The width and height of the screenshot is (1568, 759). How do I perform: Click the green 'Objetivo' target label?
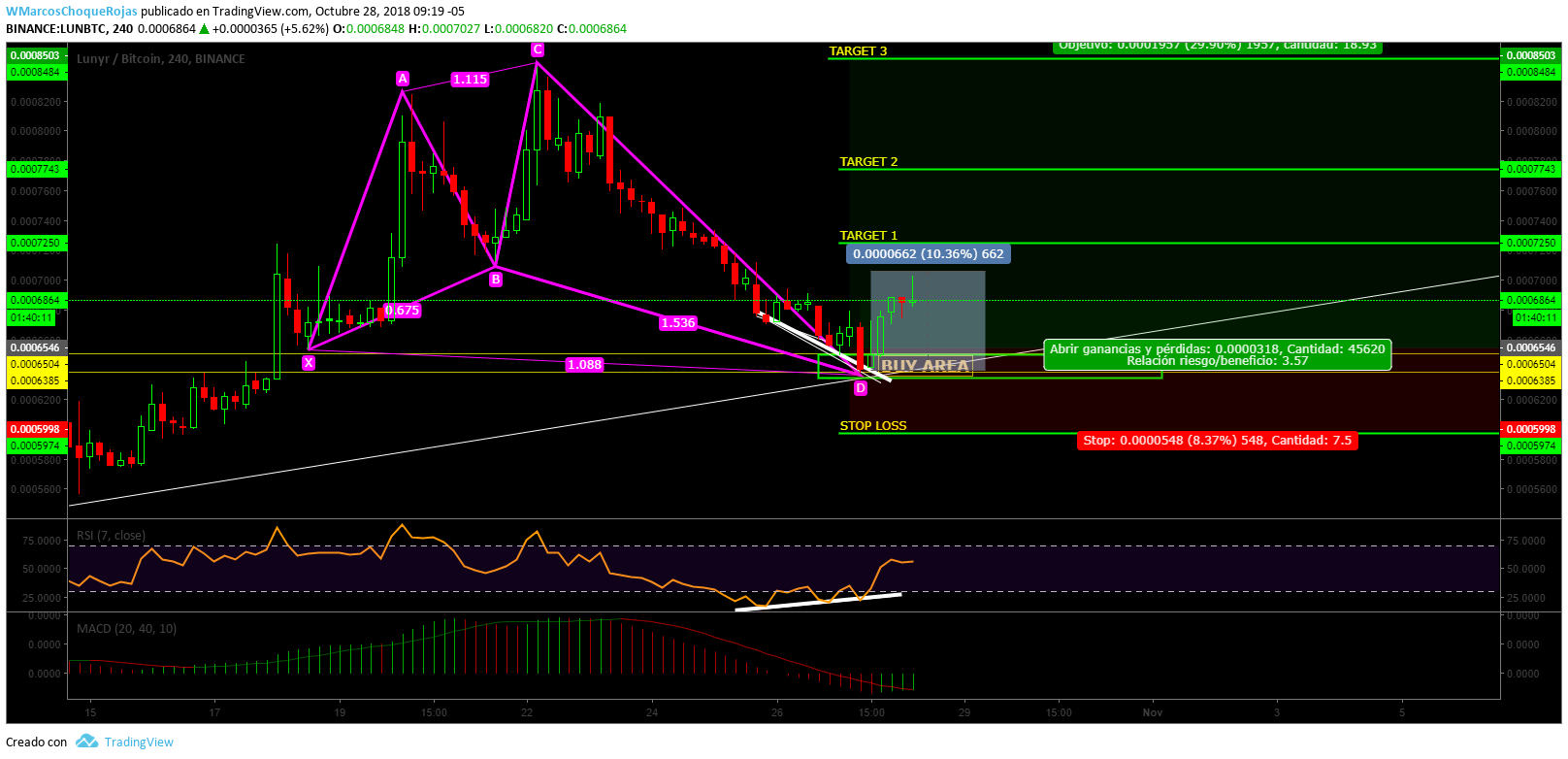pos(1218,46)
